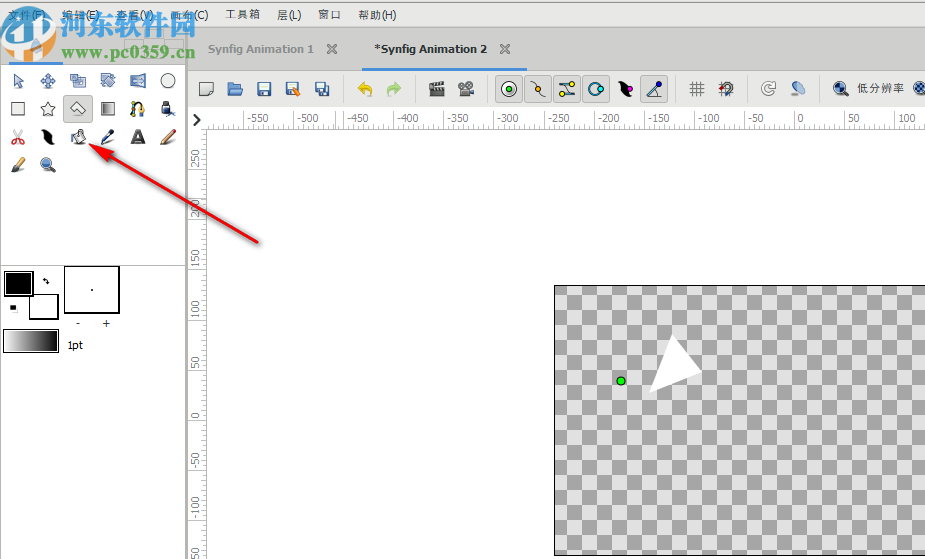The image size is (925, 559).
Task: Click the circular arrow refresh icon
Action: pyautogui.click(x=768, y=89)
